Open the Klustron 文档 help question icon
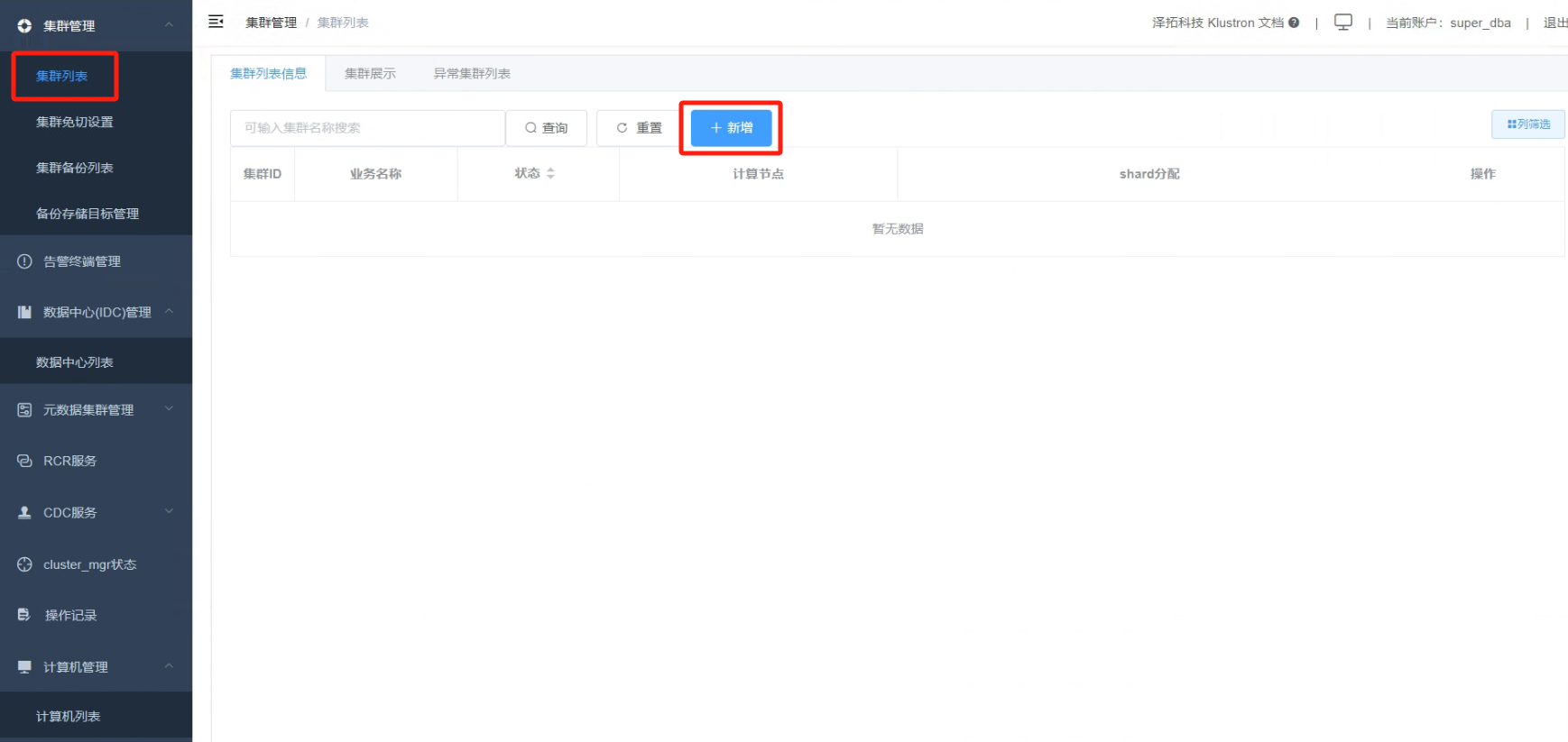The height and width of the screenshot is (742, 1568). coord(1294,23)
